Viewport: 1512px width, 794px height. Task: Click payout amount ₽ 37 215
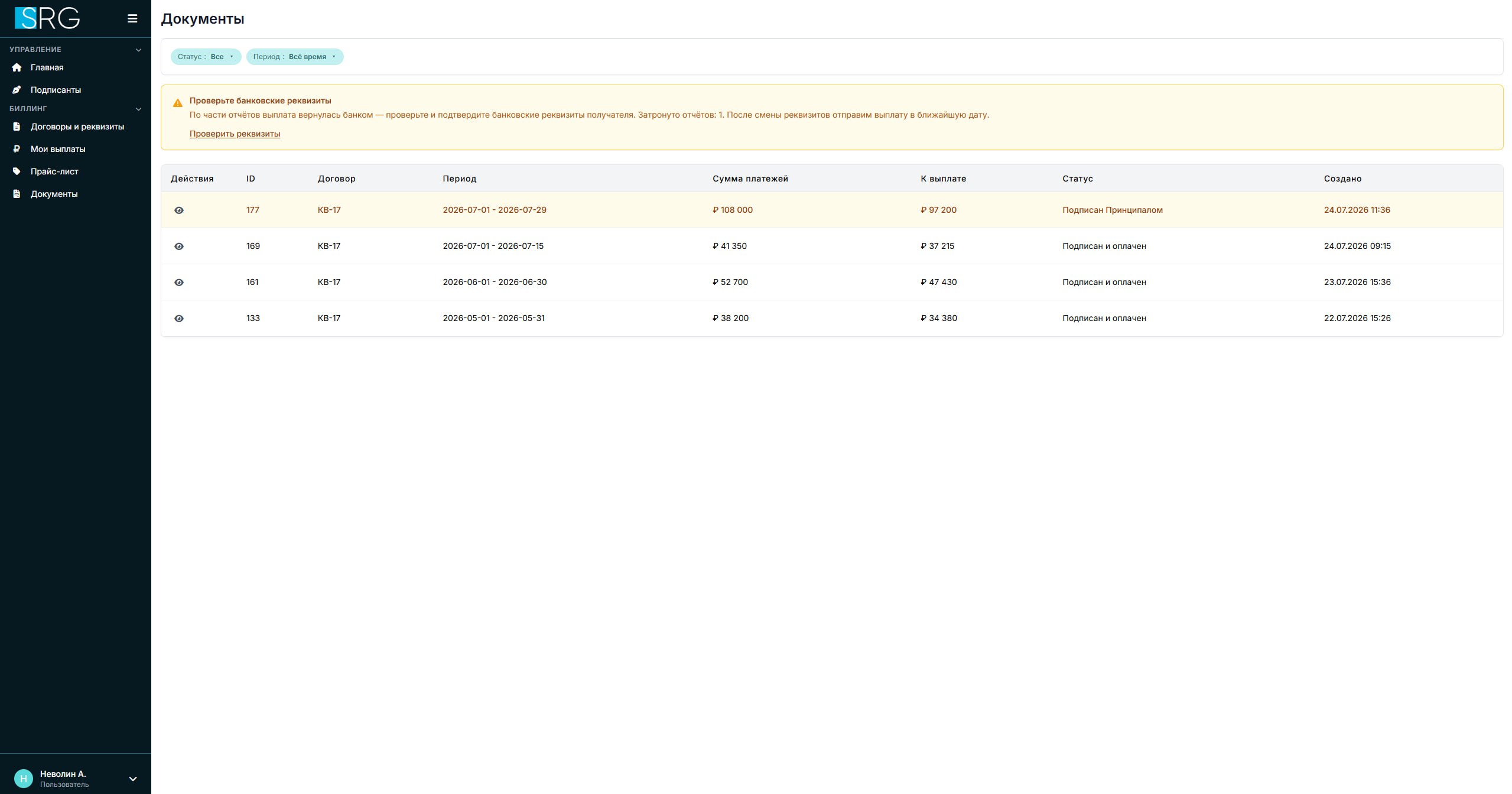coord(937,246)
